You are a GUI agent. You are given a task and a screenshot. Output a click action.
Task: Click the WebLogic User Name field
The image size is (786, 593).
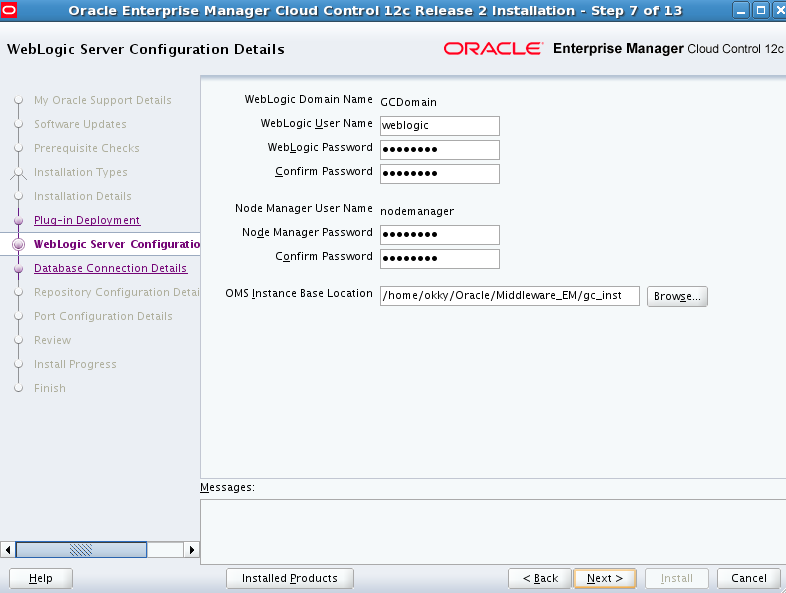click(x=440, y=126)
